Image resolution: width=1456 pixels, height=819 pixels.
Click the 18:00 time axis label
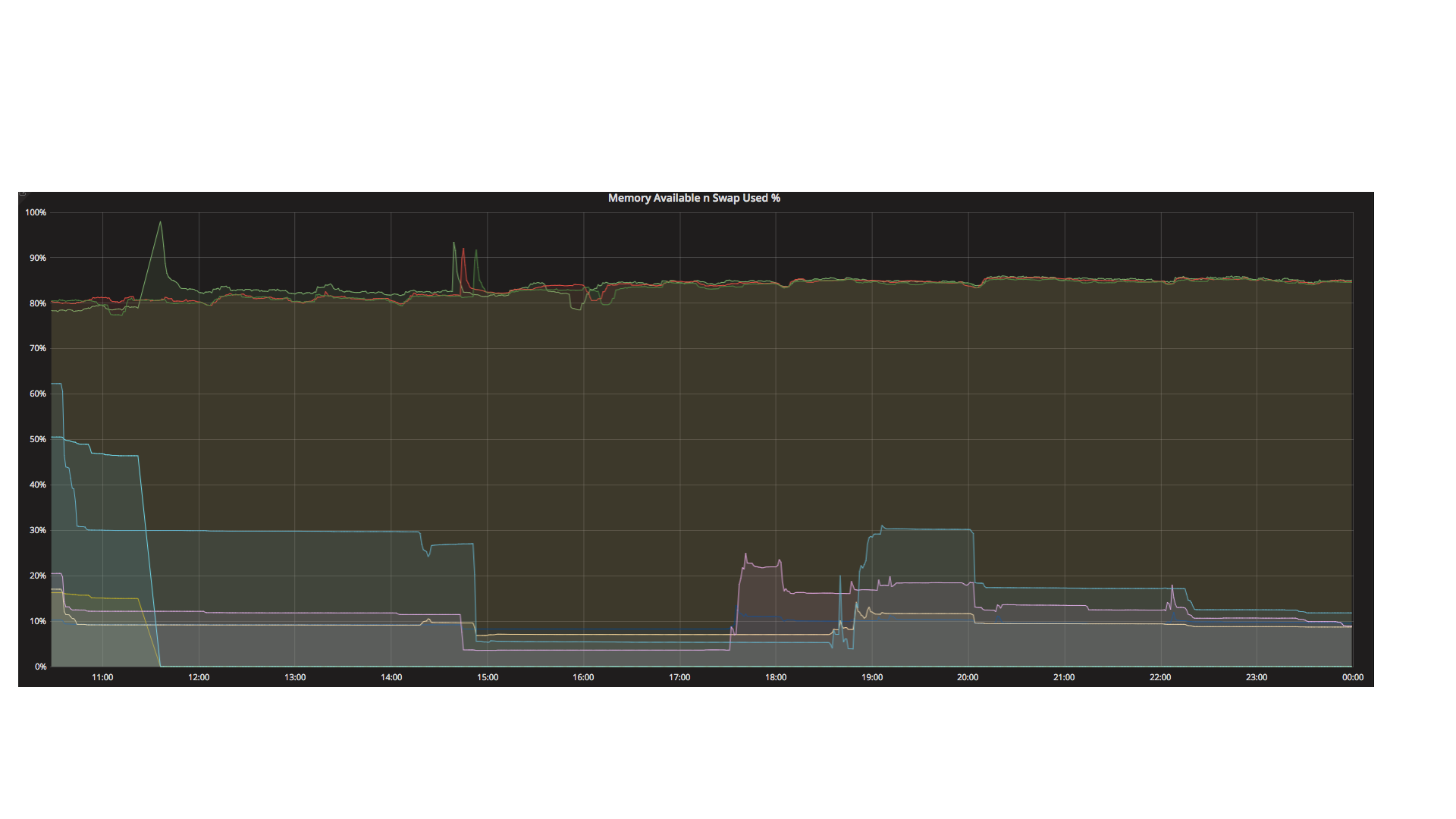point(776,677)
